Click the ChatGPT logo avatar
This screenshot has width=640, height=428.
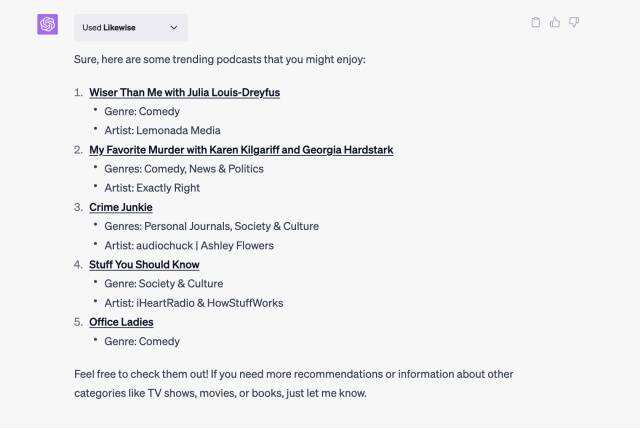pos(48,25)
